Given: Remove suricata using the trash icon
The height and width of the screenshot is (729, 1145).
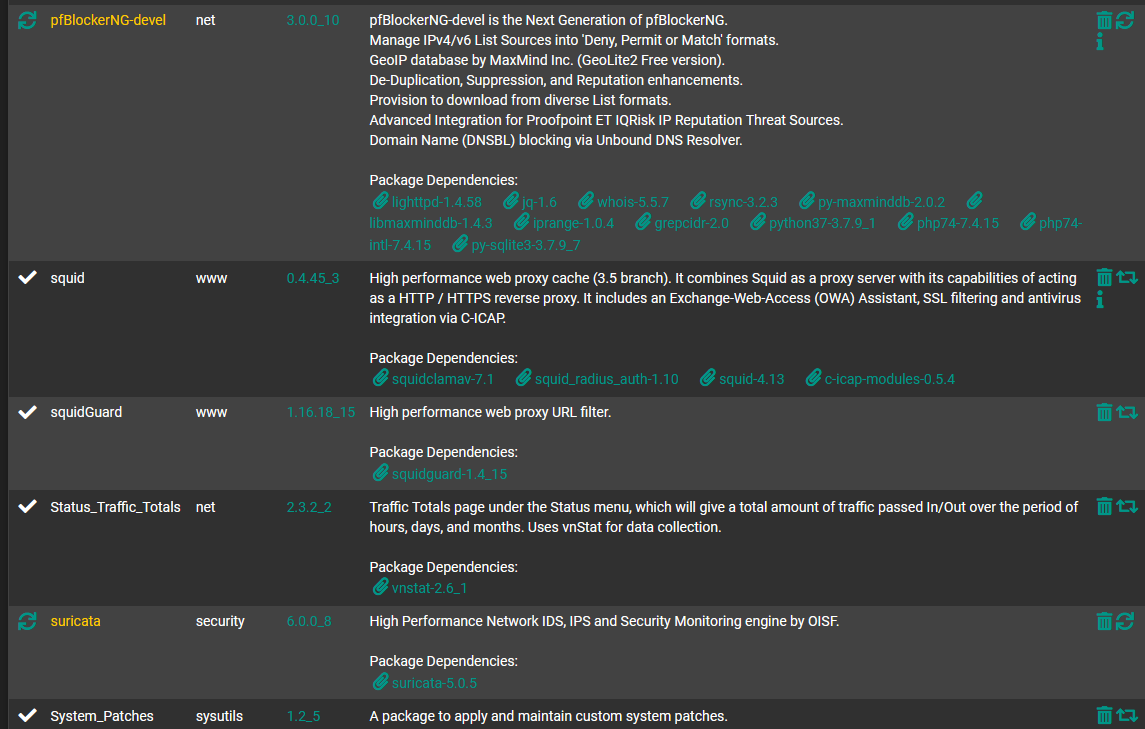Looking at the screenshot, I should point(1103,621).
